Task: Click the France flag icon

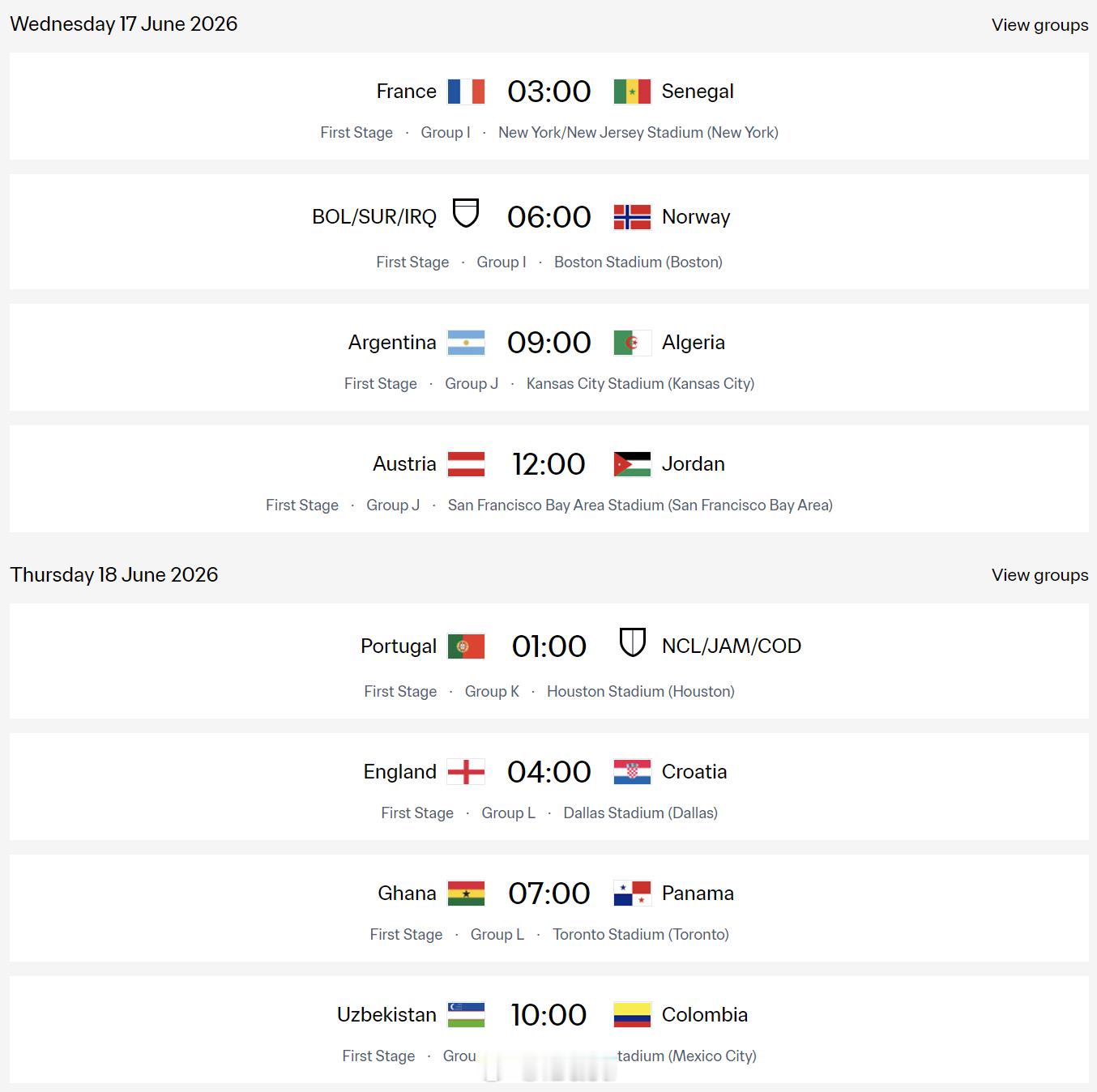Action: tap(466, 92)
